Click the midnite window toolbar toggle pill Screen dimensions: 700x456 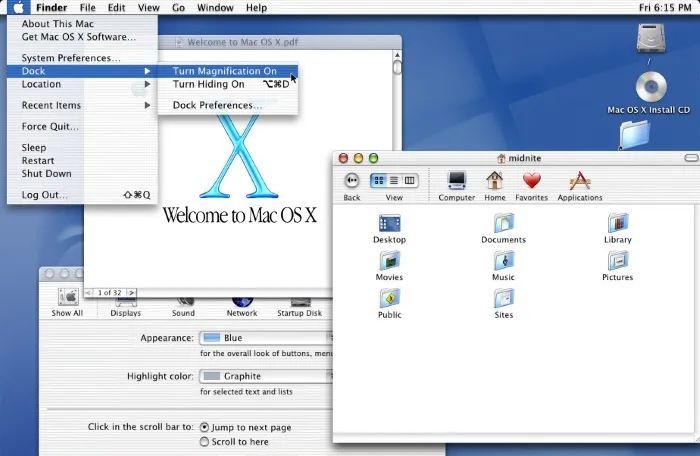pyautogui.click(x=691, y=158)
